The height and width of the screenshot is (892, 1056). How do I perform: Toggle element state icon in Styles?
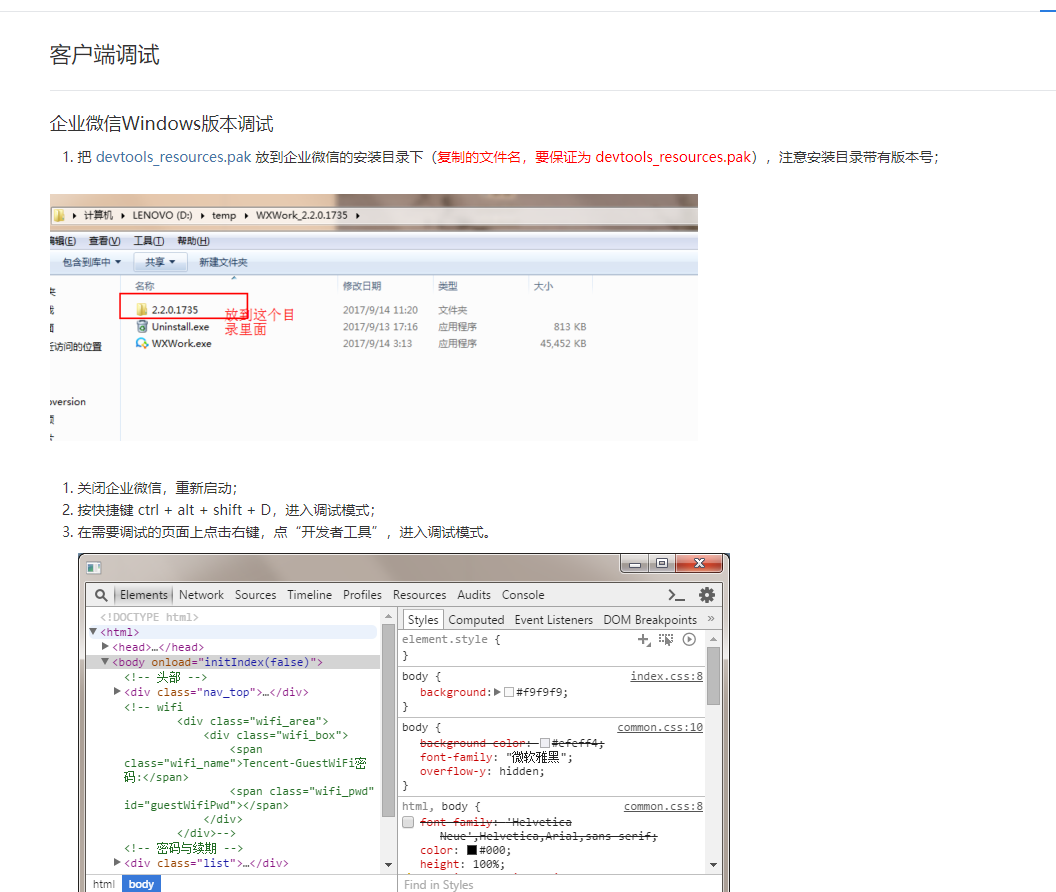tap(666, 639)
